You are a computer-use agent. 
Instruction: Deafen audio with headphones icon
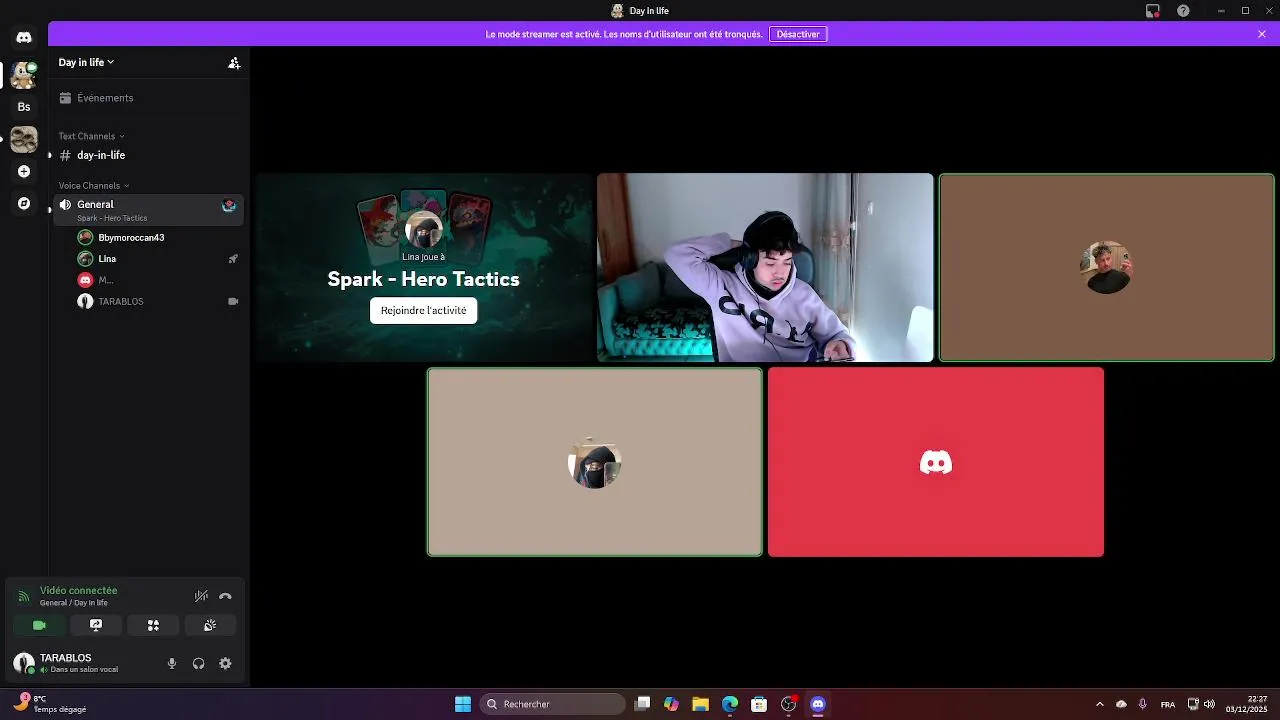pos(198,663)
